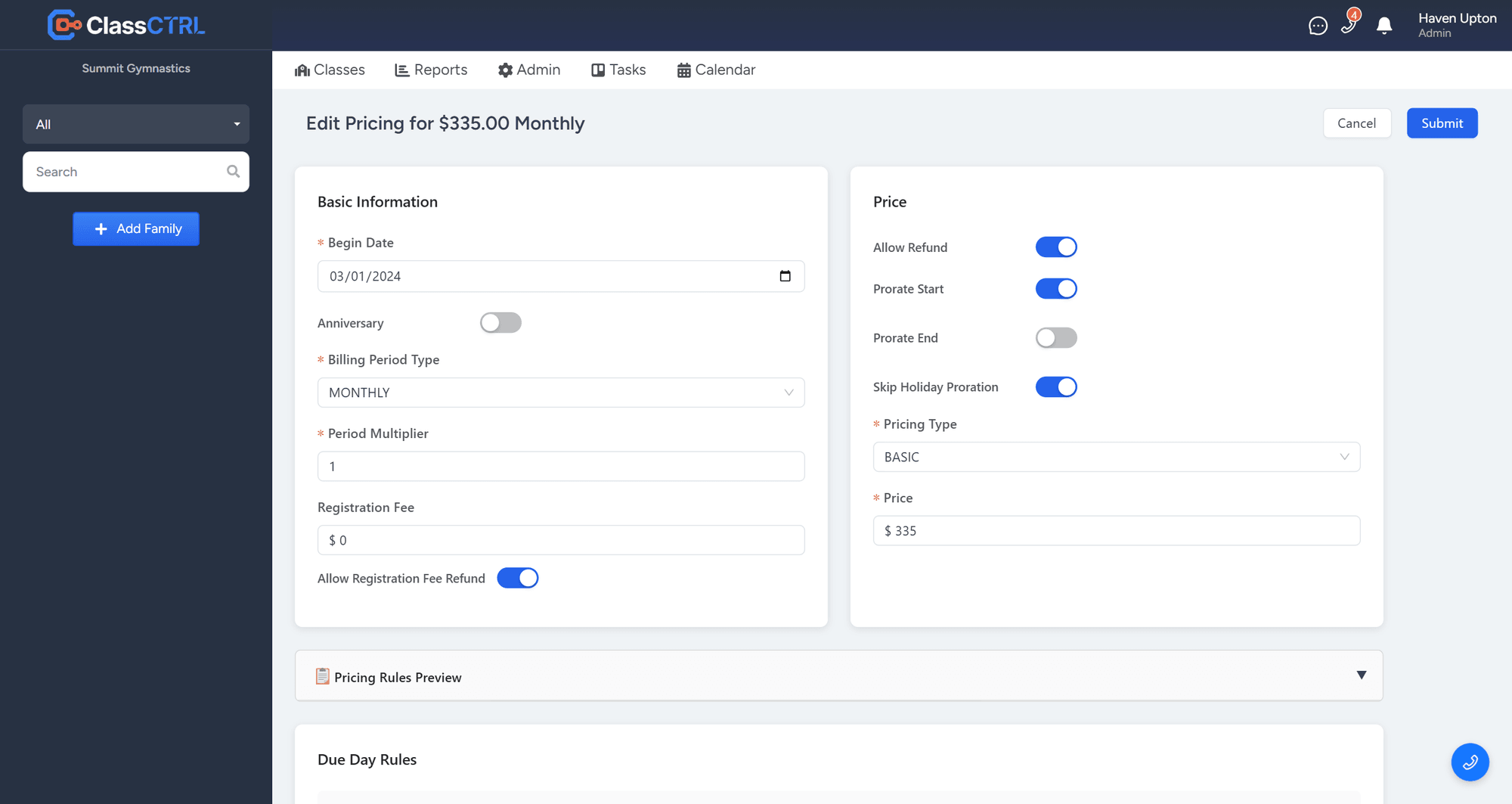This screenshot has width=1512, height=804.
Task: Open Pricing Type BASIC dropdown
Action: click(1117, 457)
